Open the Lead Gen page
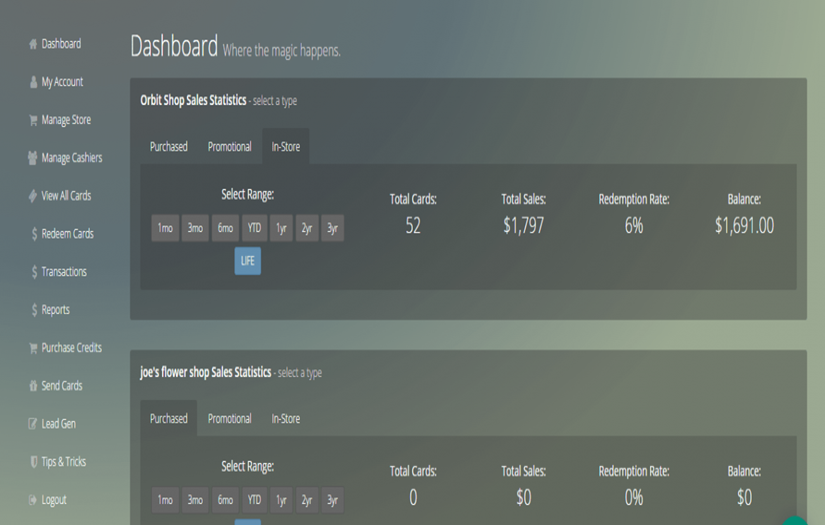This screenshot has height=525, width=825. point(58,423)
